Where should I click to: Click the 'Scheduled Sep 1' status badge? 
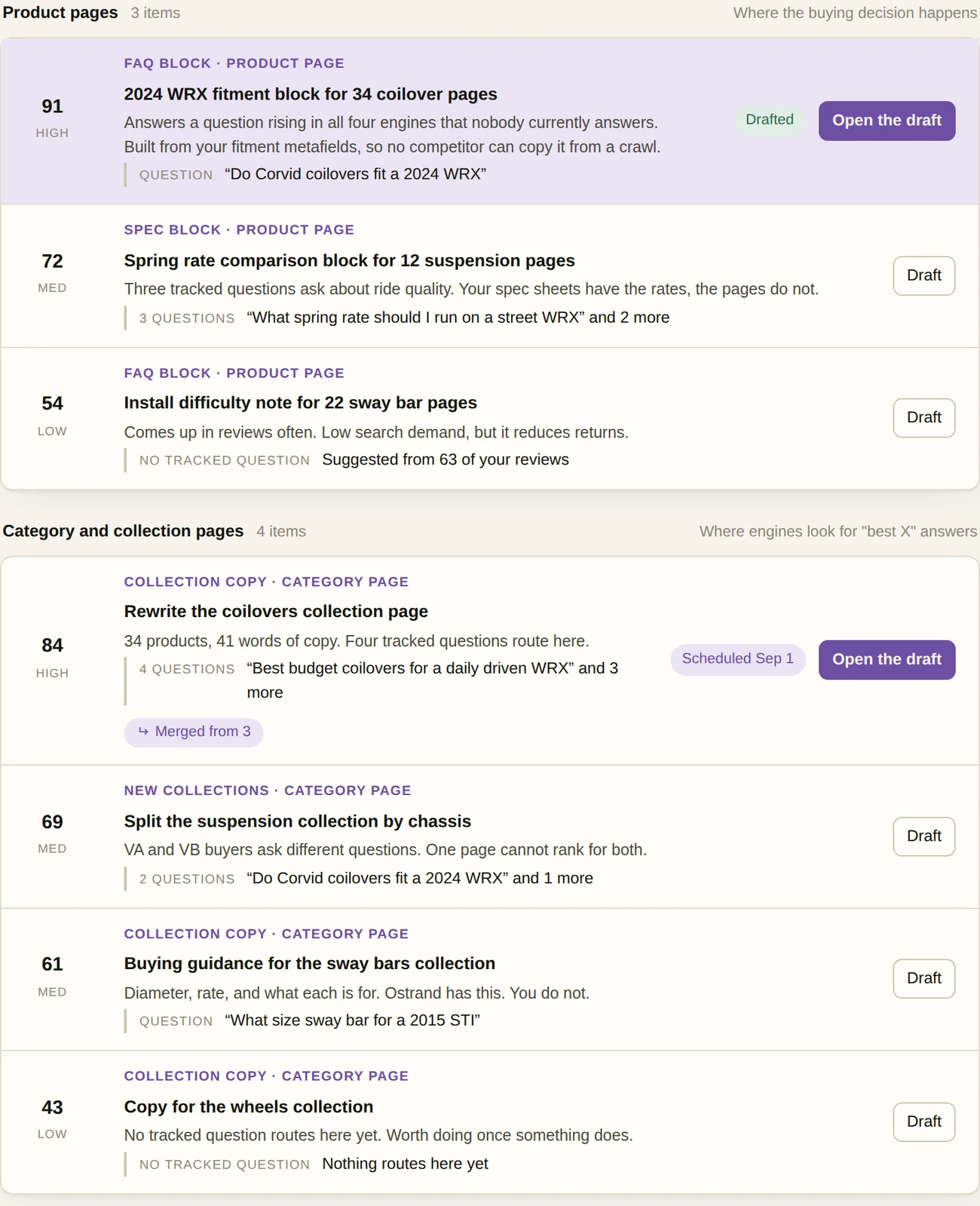[x=737, y=658]
